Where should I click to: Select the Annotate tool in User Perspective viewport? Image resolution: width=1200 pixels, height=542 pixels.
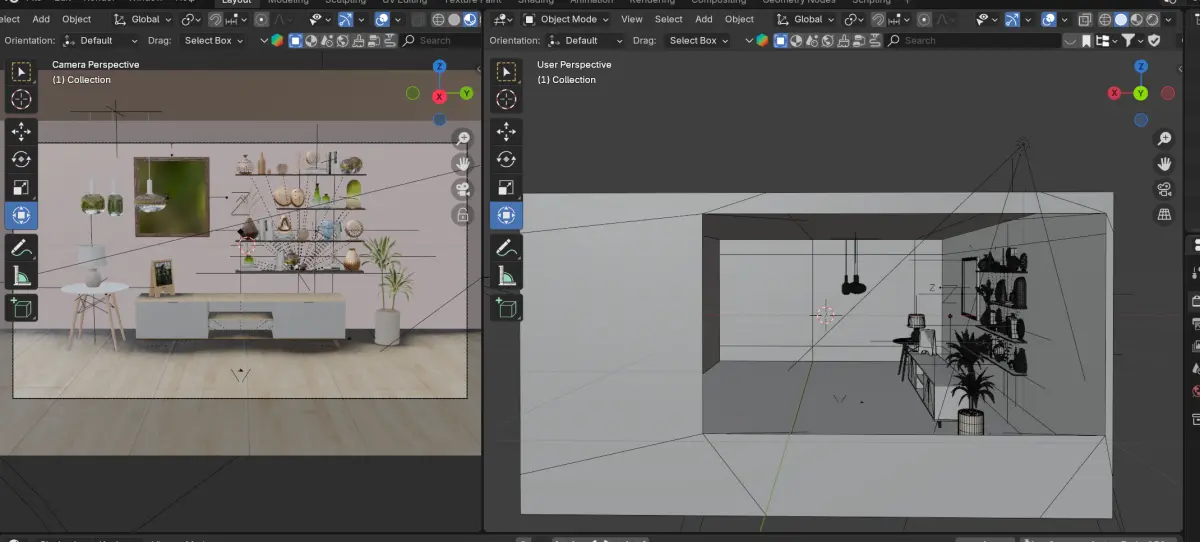(x=506, y=247)
